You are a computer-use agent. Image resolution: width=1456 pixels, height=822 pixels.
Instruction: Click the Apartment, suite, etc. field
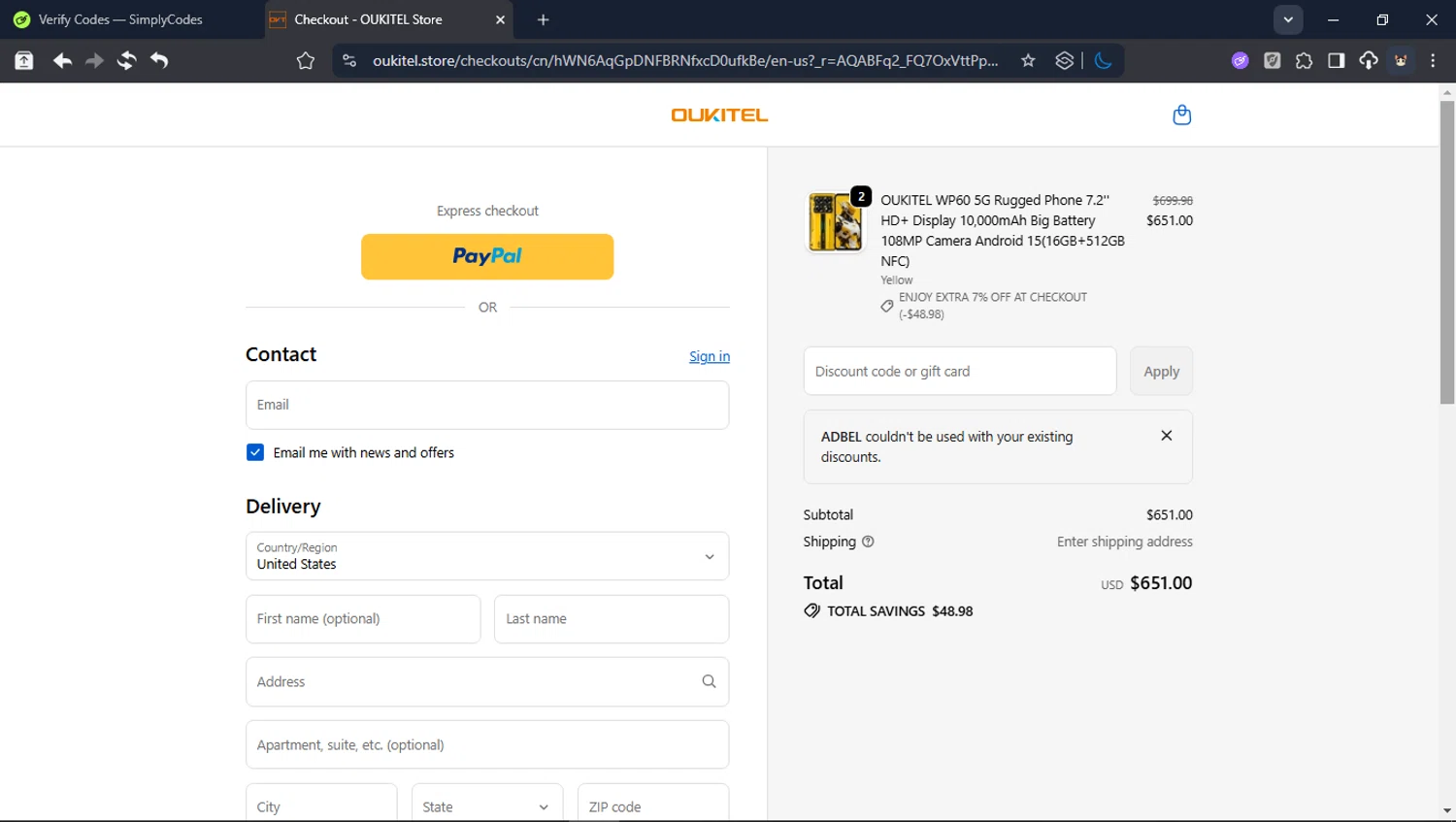click(x=487, y=744)
